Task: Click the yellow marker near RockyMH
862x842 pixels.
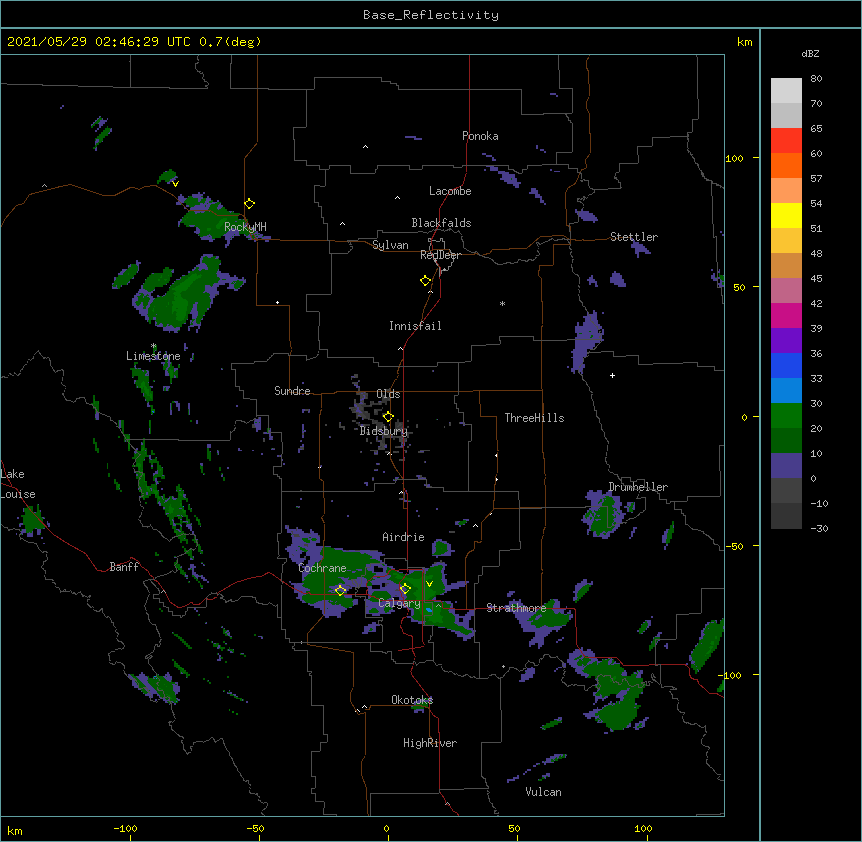Action: point(250,204)
